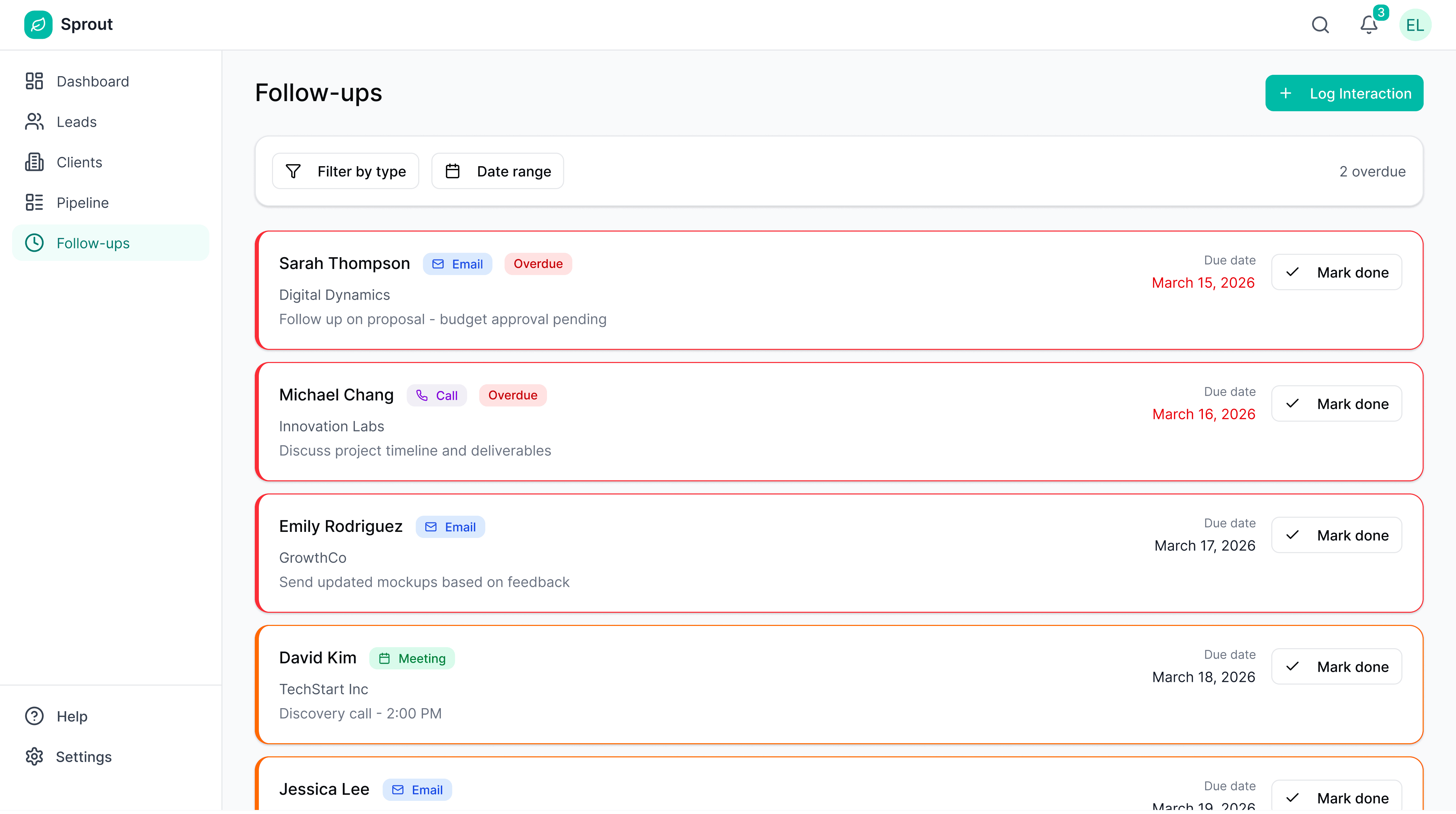Mark Emily Rodriguez follow-up as done
This screenshot has height=814, width=1456.
coord(1336,535)
